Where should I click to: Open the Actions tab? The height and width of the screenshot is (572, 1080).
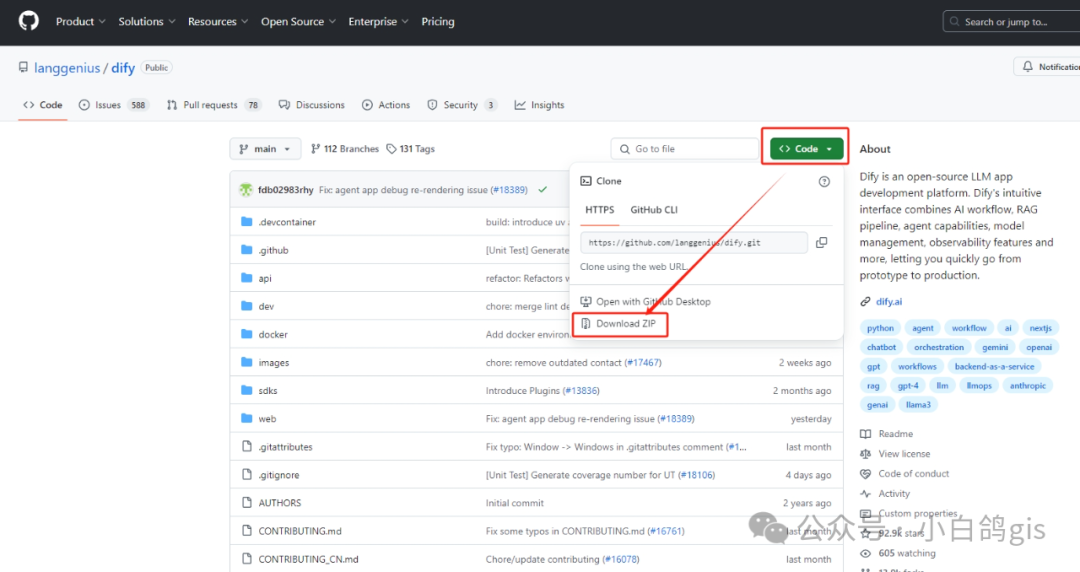click(x=386, y=105)
